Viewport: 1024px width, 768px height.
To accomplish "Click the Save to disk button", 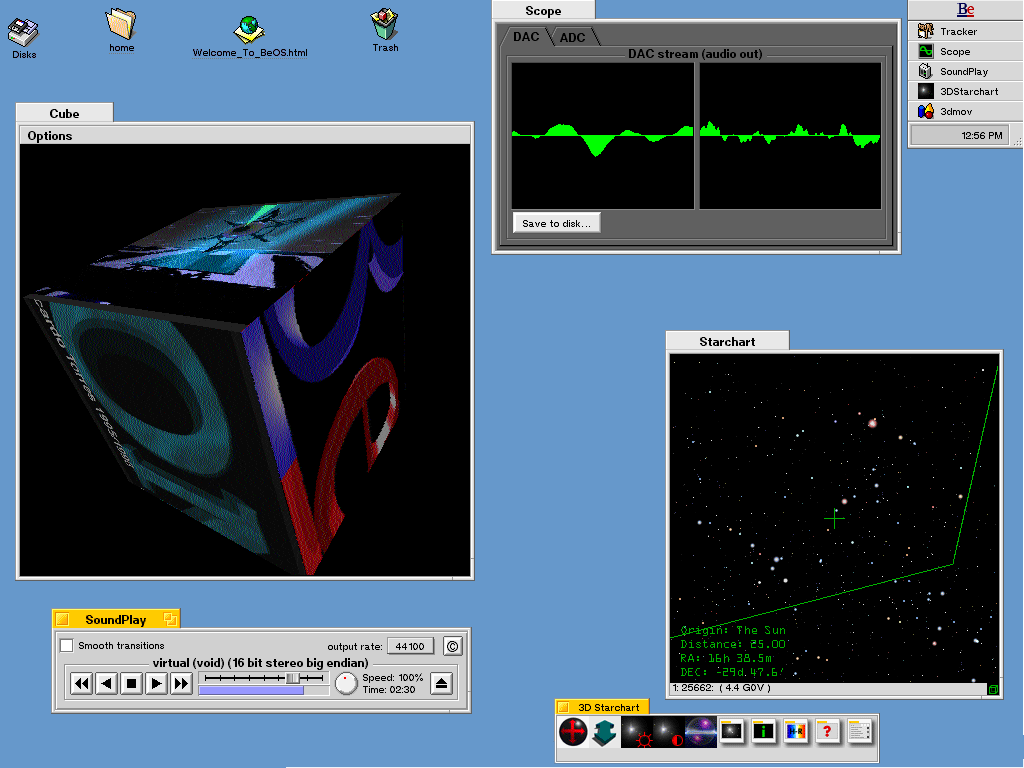I will [556, 224].
